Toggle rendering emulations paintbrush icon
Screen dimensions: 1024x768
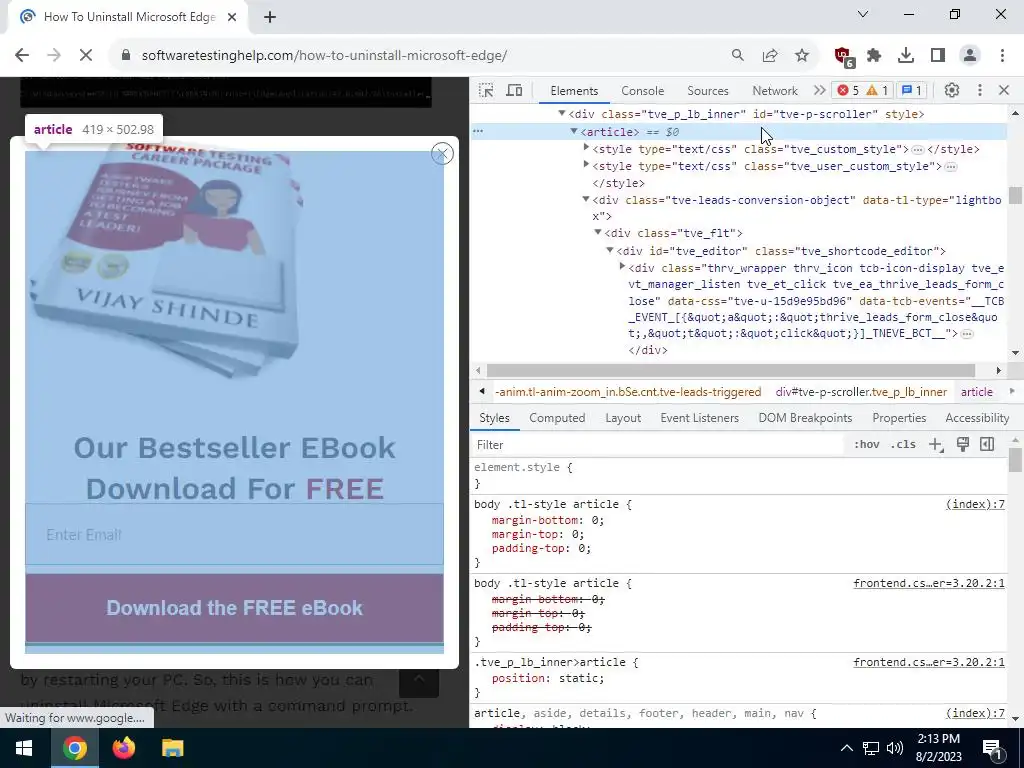pyautogui.click(x=963, y=445)
